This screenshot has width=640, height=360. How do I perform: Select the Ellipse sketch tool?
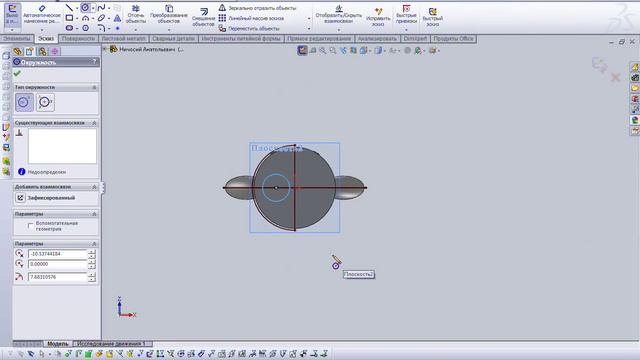pos(101,18)
